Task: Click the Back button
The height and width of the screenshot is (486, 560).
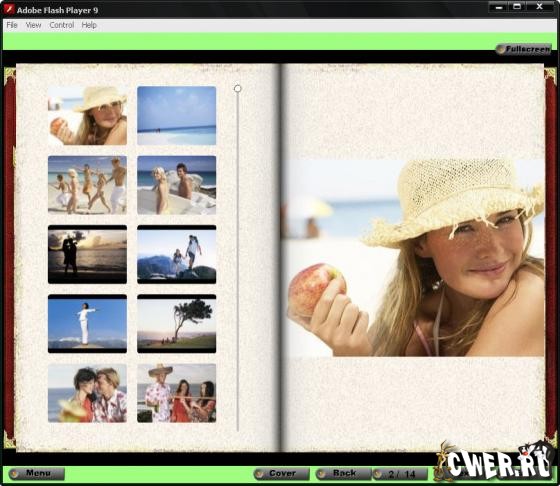Action: [x=344, y=474]
